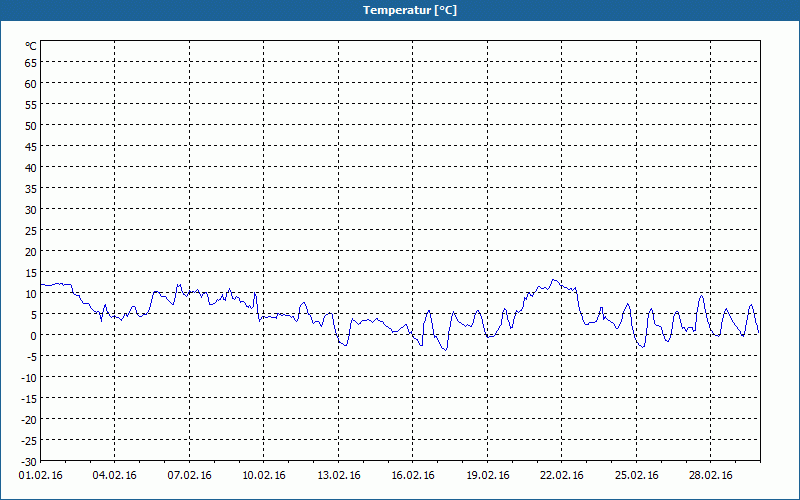Viewport: 800px width, 500px height.
Task: Select the 04.02.16 date label
Action: [115, 476]
